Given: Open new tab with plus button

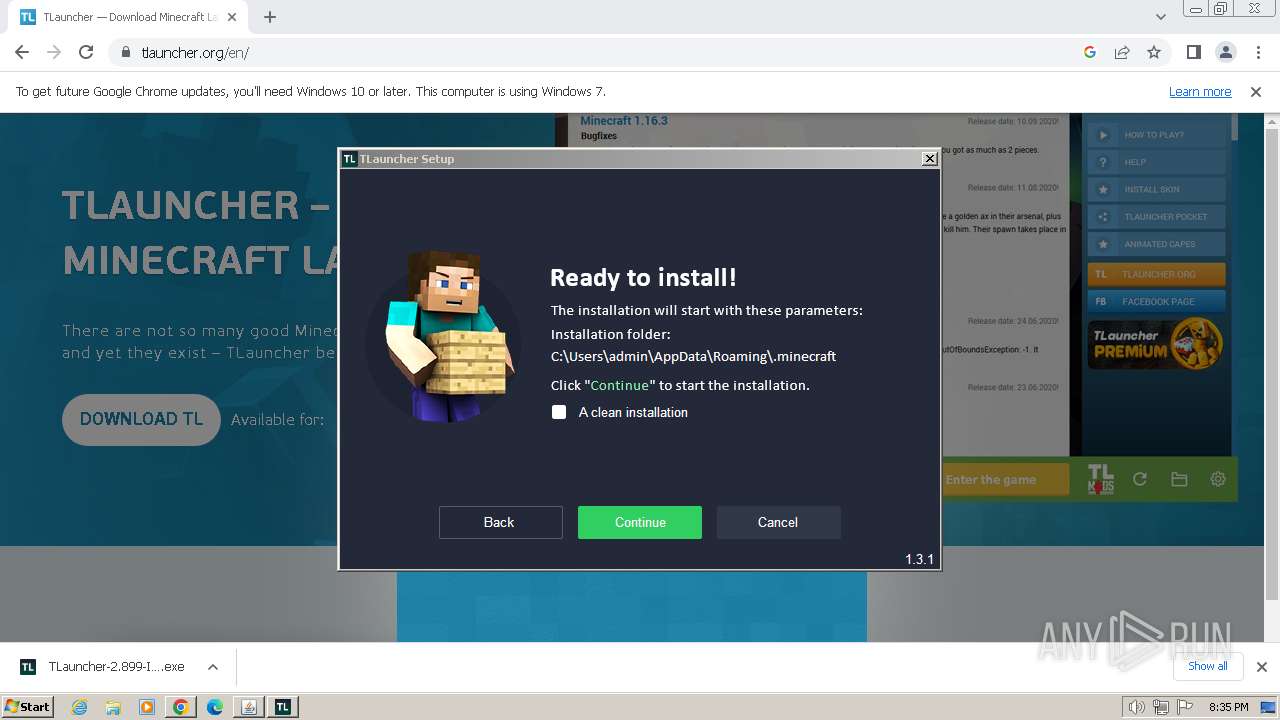Looking at the screenshot, I should tap(270, 17).
